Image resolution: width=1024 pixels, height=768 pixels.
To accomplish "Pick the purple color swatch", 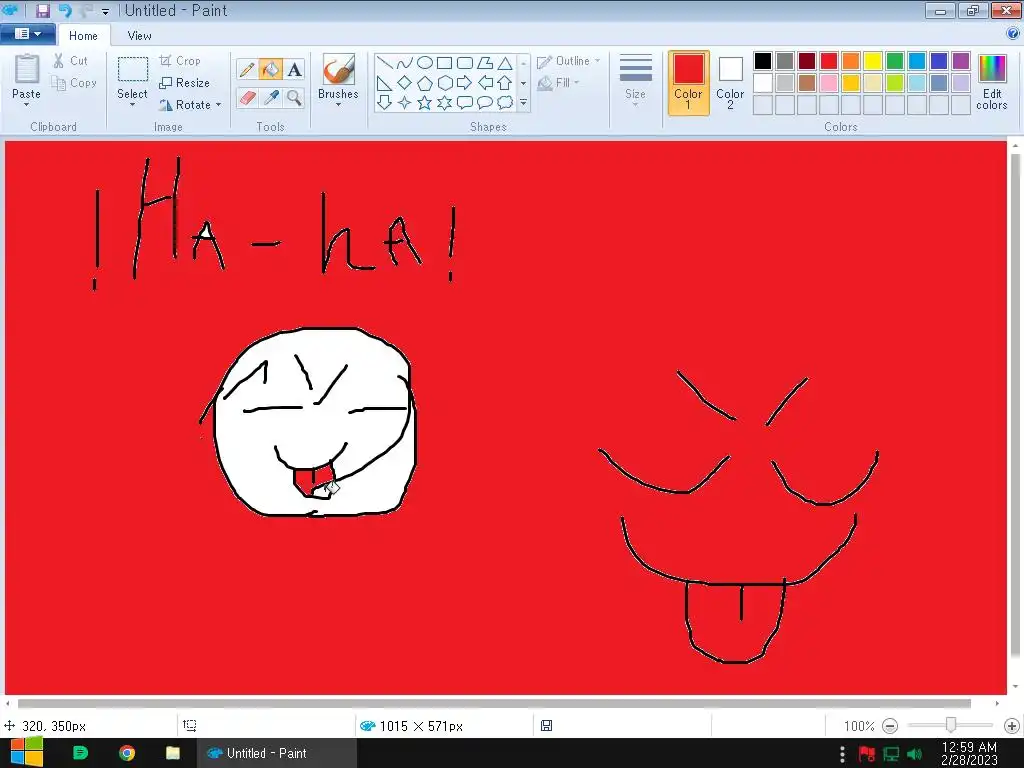I will (961, 61).
